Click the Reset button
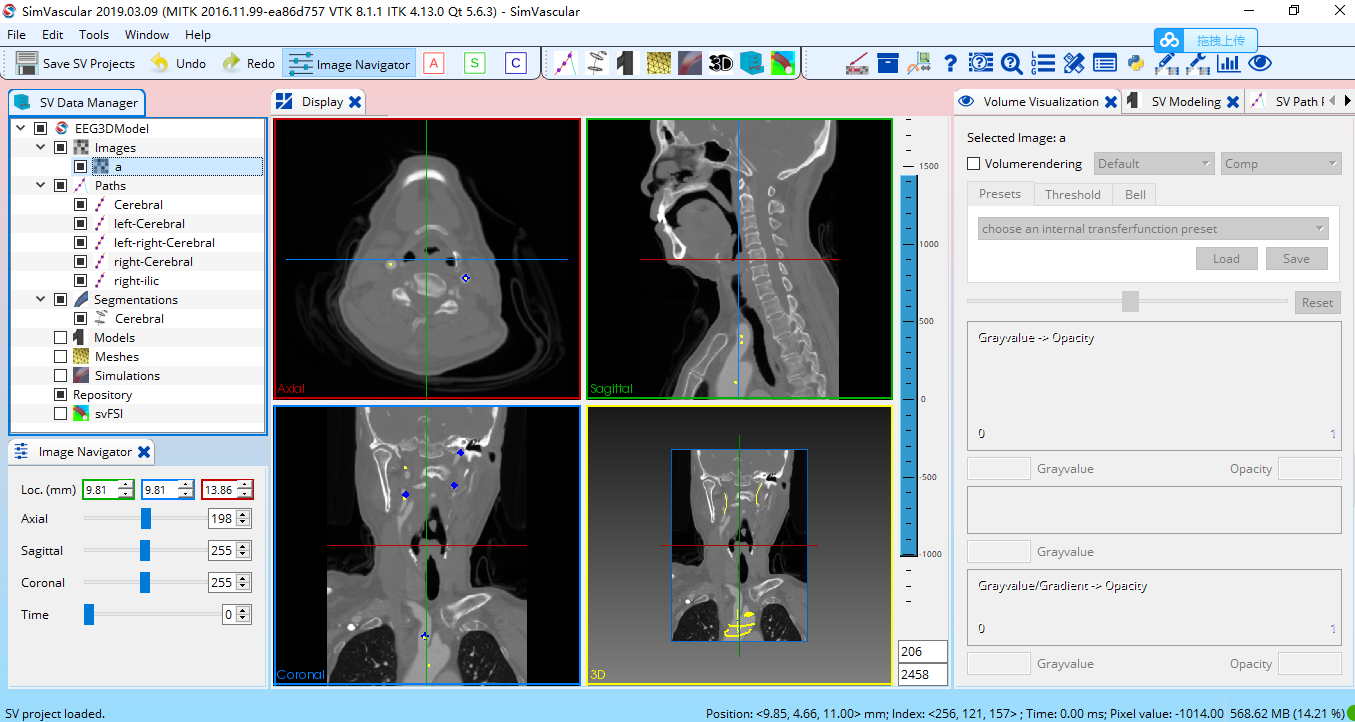 pyautogui.click(x=1317, y=302)
